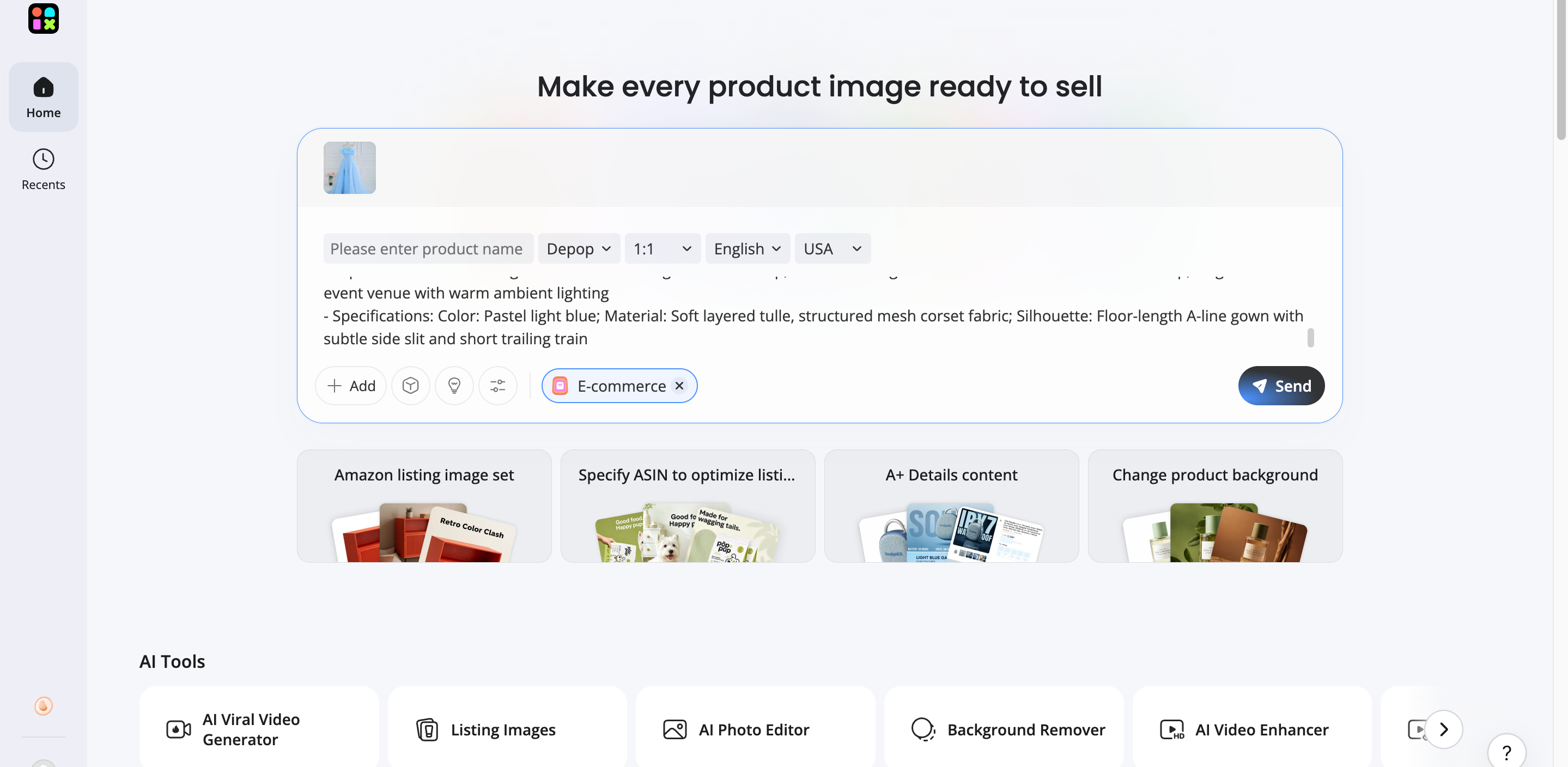Click the colorful app logo icon
Screen dimensions: 1568x767
[43, 19]
